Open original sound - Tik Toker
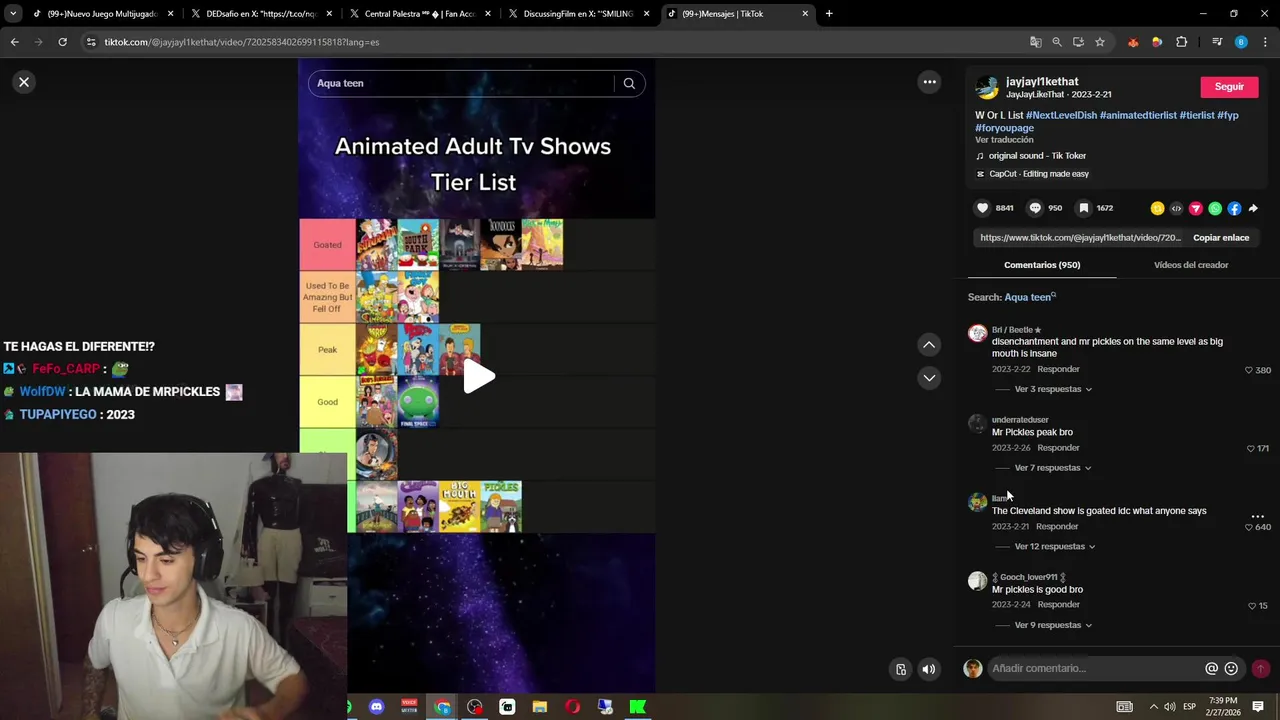Viewport: 1280px width, 720px height. click(x=1037, y=156)
